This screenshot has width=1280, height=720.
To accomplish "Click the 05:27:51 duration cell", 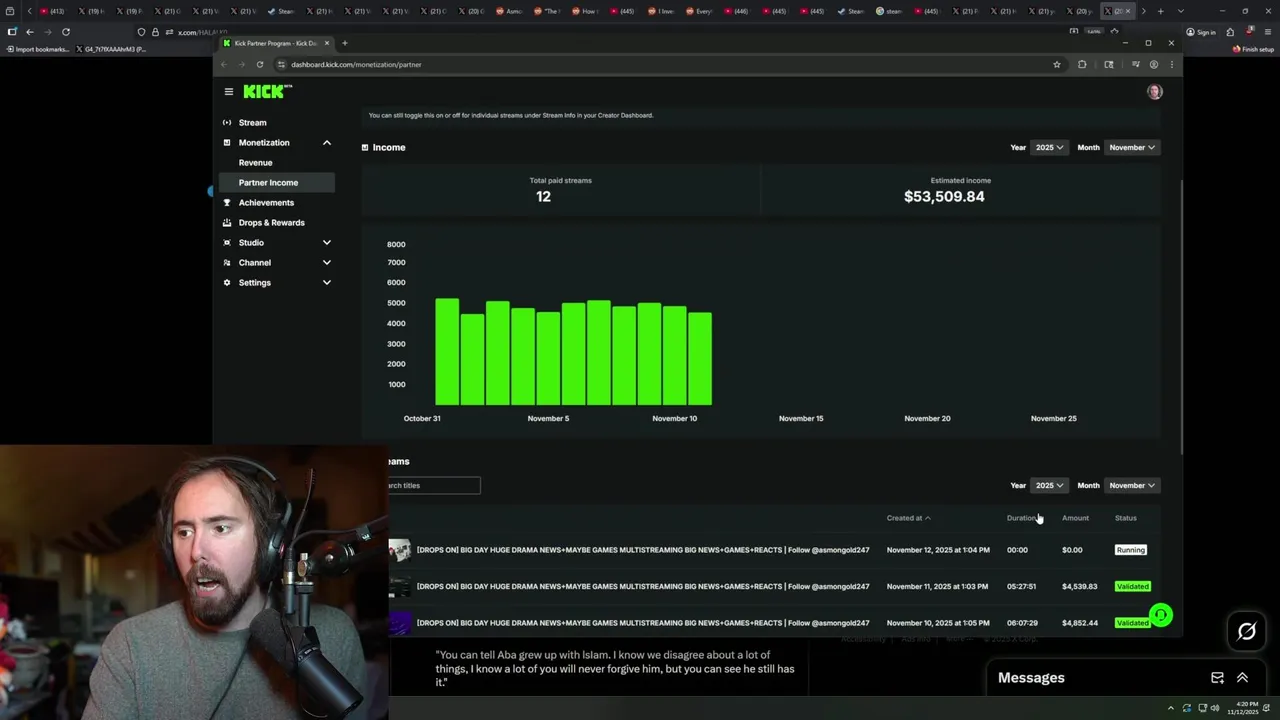I will pyautogui.click(x=1021, y=587).
